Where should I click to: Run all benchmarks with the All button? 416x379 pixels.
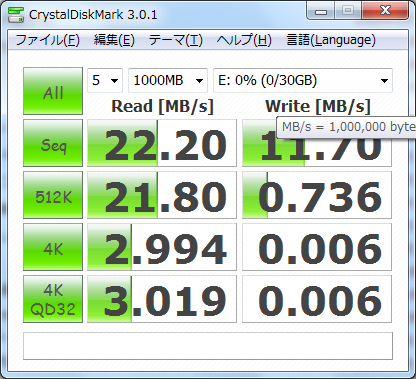point(53,91)
